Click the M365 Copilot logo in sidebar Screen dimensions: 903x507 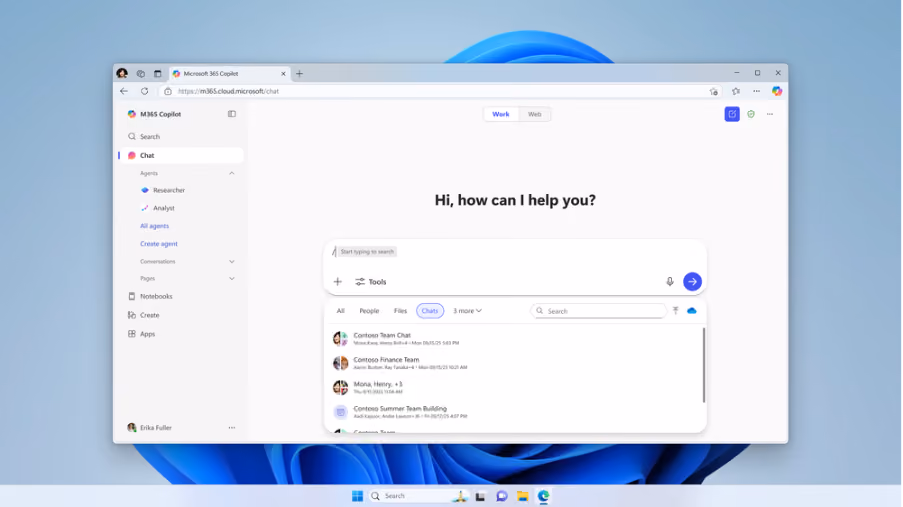(x=131, y=114)
